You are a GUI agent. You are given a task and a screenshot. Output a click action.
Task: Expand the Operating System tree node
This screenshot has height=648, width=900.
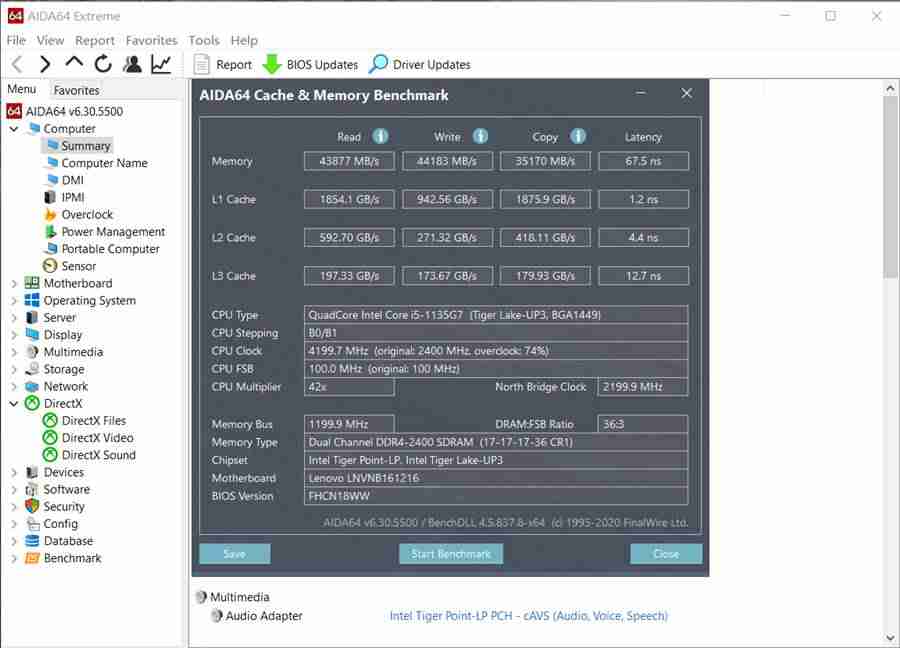pyautogui.click(x=14, y=301)
